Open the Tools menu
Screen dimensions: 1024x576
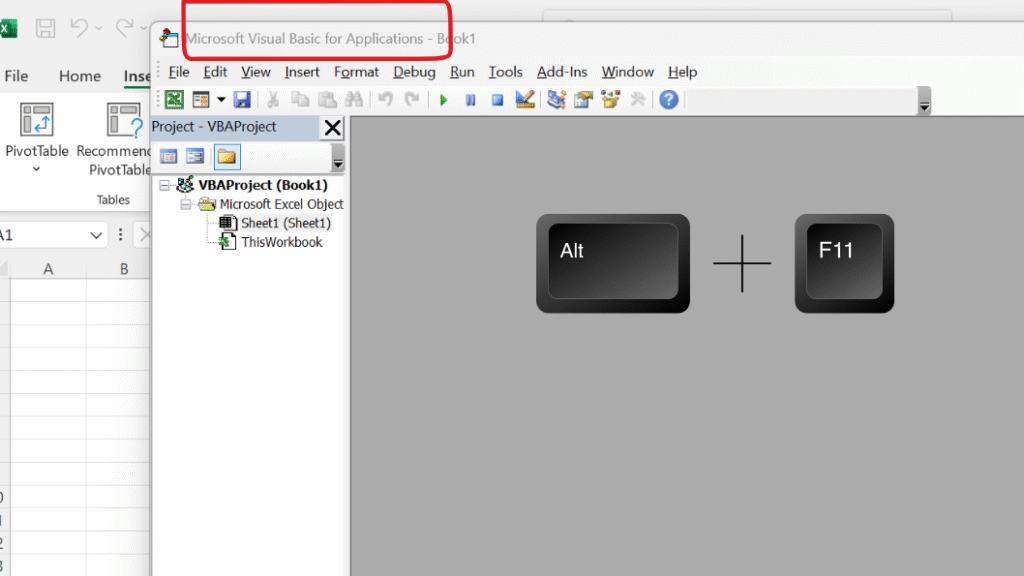coord(505,72)
